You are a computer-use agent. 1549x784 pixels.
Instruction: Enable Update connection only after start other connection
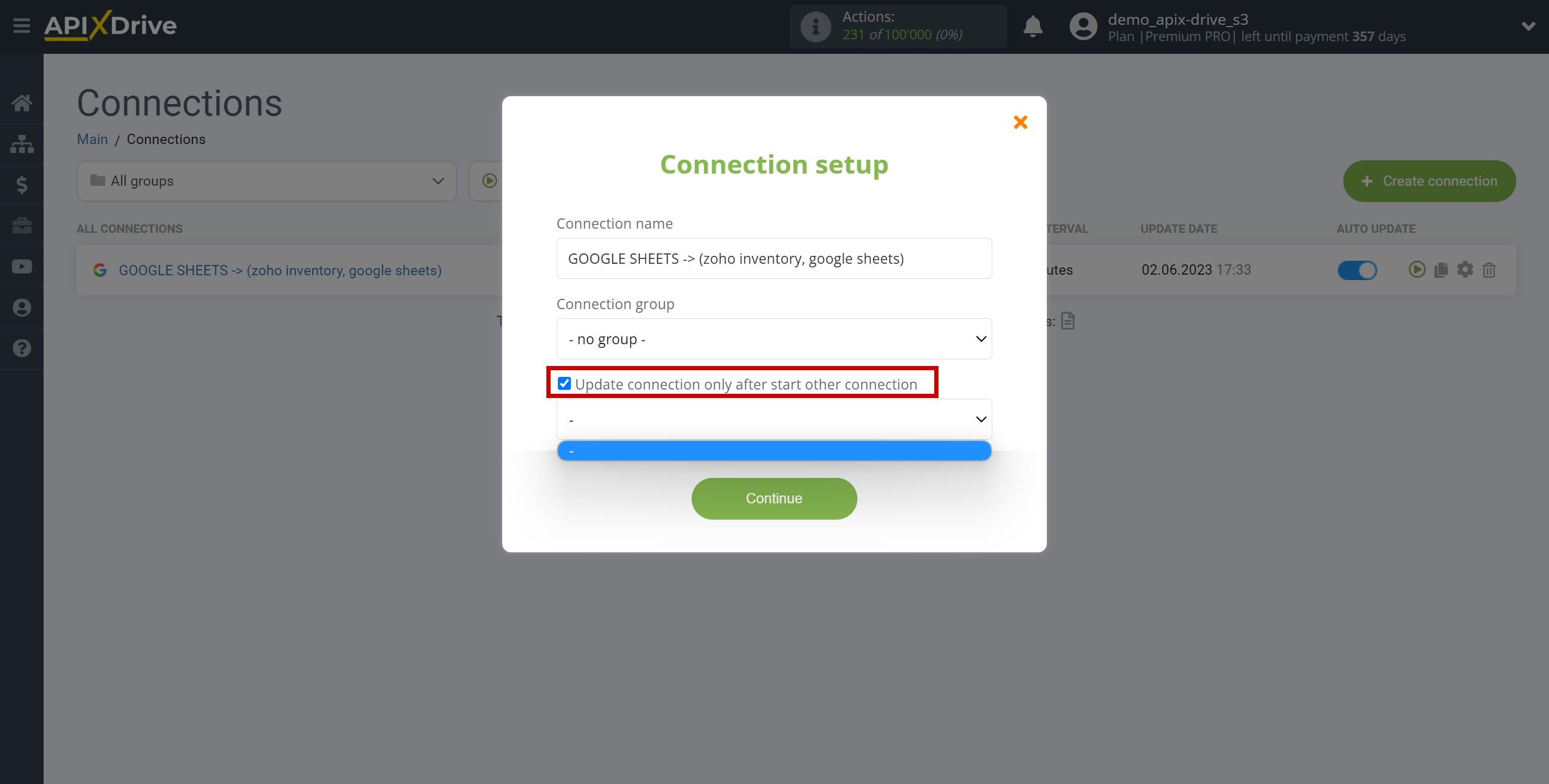point(563,384)
